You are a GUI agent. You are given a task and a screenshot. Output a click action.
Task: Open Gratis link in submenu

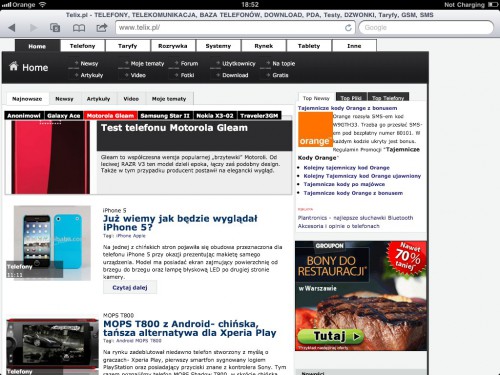280,75
